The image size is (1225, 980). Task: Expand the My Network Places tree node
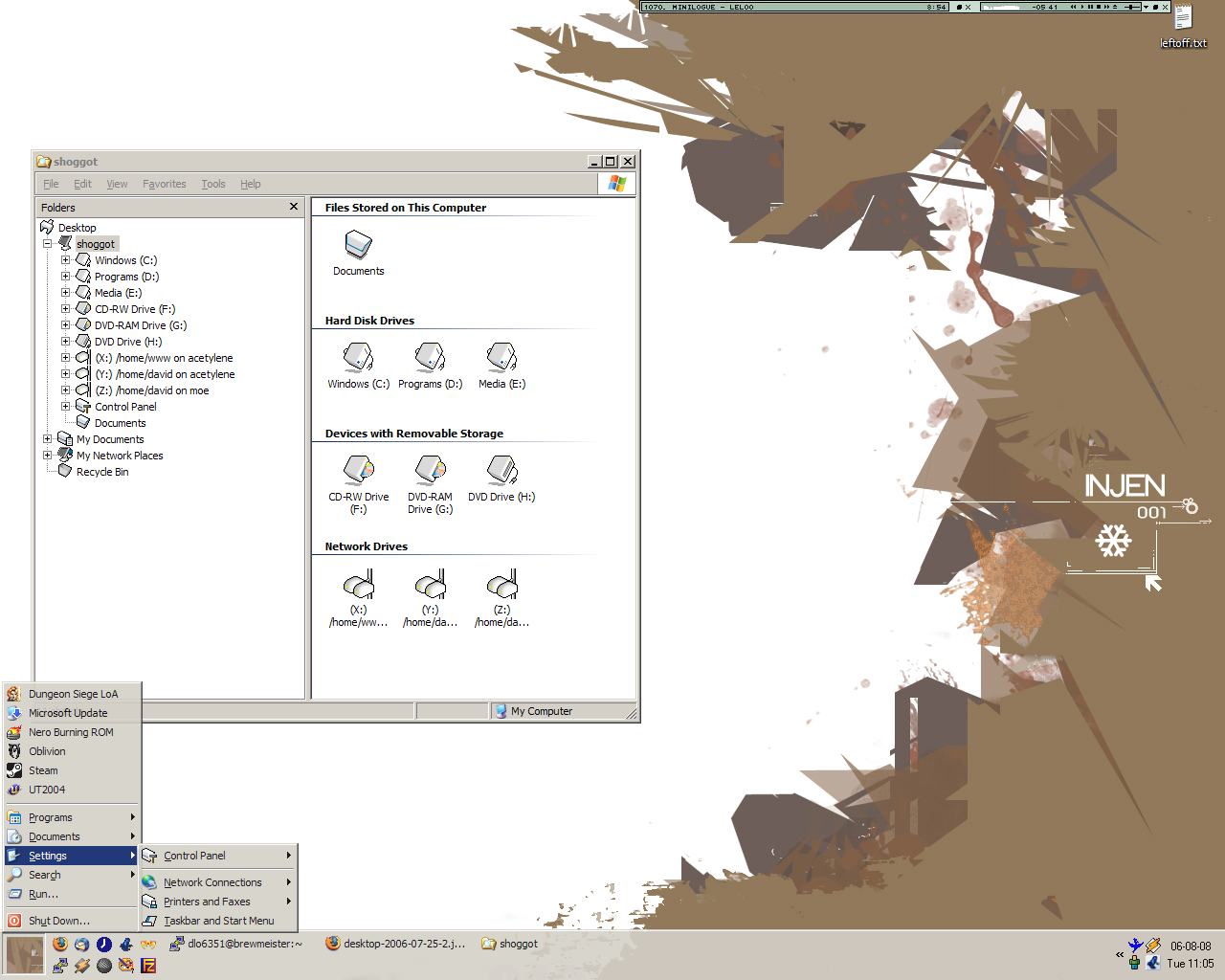tap(47, 456)
